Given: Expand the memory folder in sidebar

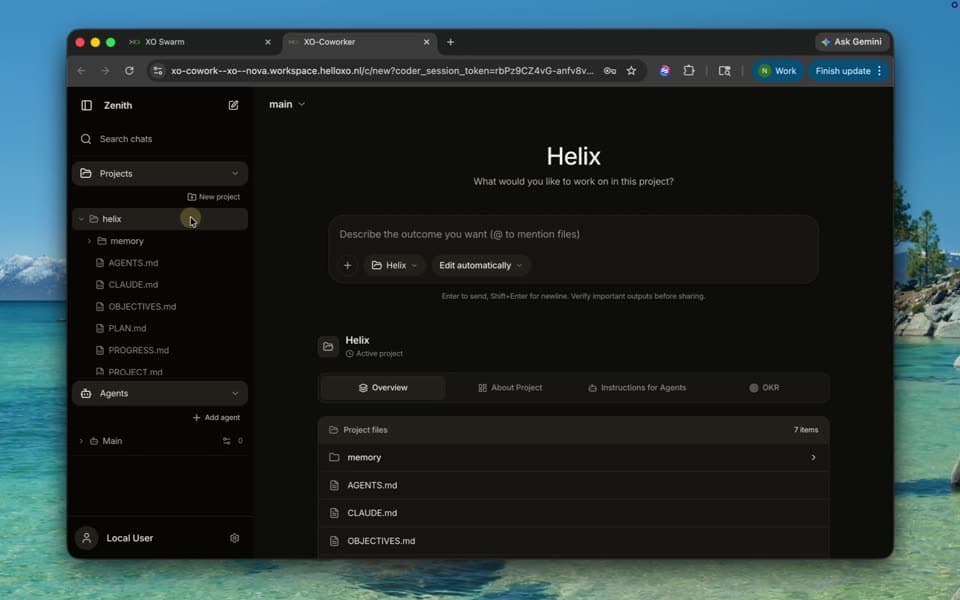Looking at the screenshot, I should 89,241.
